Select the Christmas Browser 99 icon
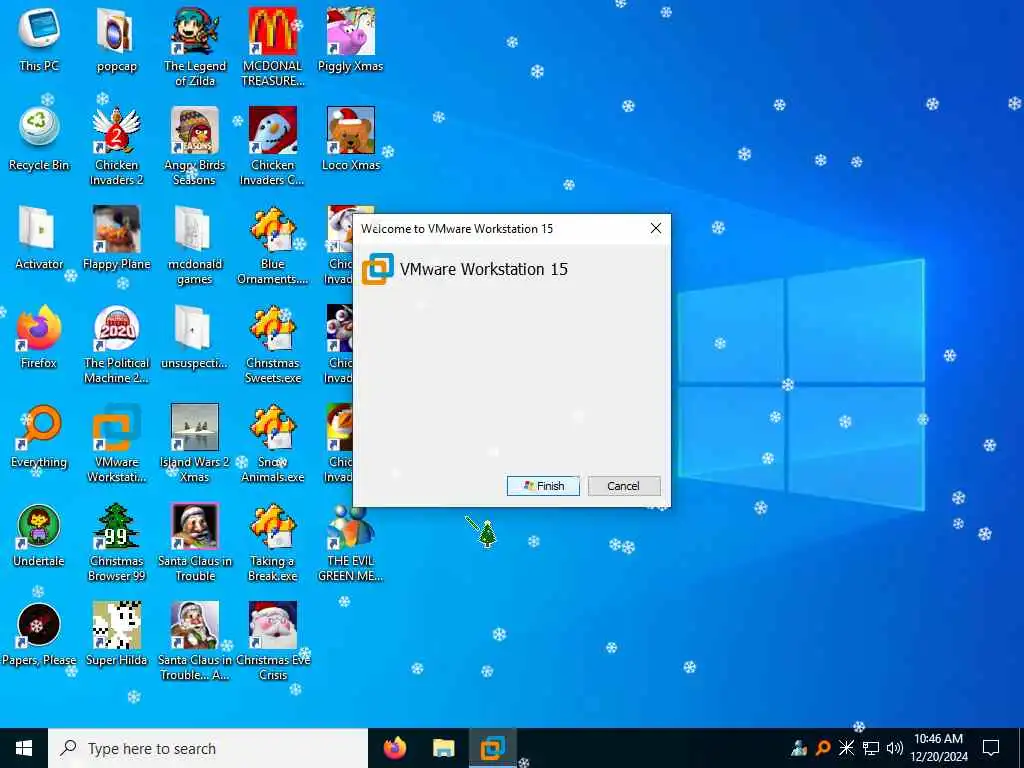Image resolution: width=1024 pixels, height=768 pixels. click(x=116, y=543)
